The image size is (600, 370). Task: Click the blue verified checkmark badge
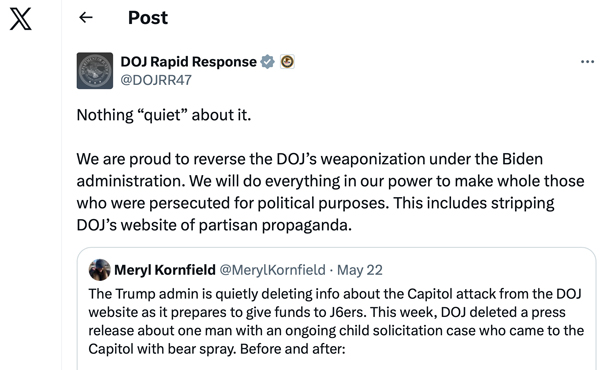(267, 62)
